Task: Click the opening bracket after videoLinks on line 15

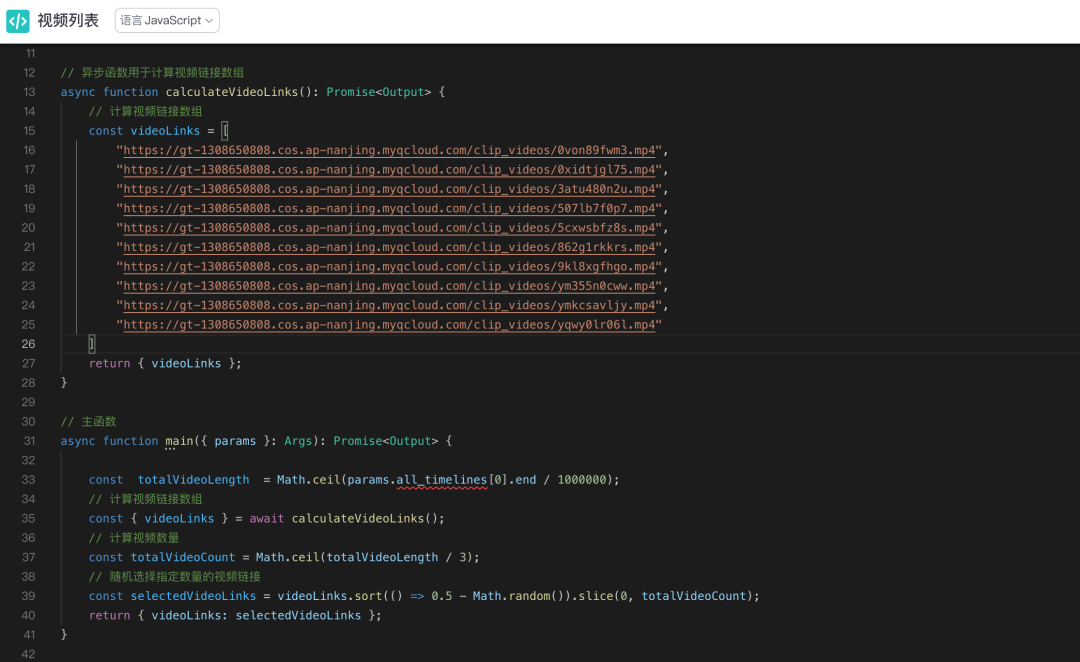Action: [x=226, y=131]
